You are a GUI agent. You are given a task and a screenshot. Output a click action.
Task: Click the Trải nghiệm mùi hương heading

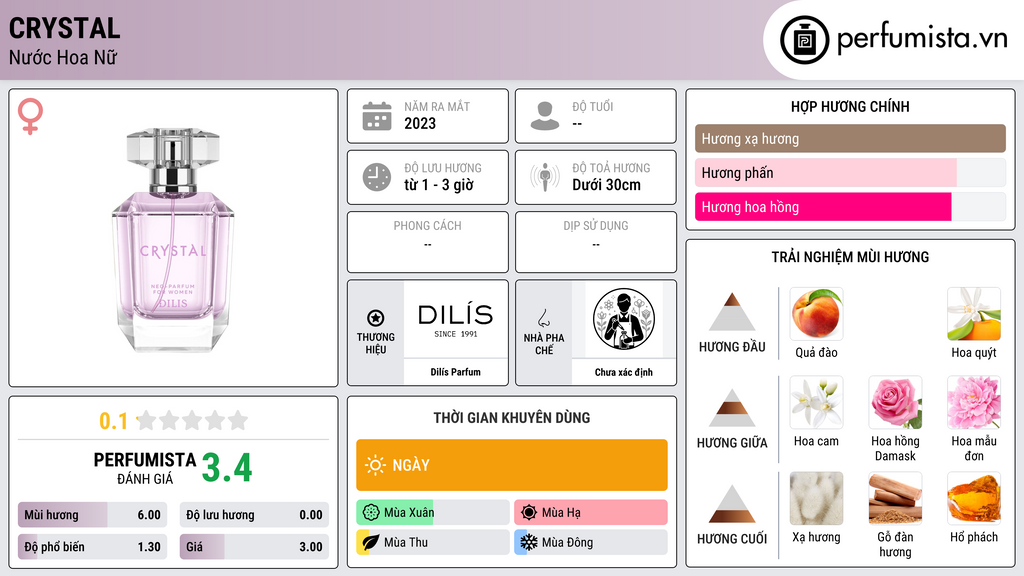click(x=850, y=257)
